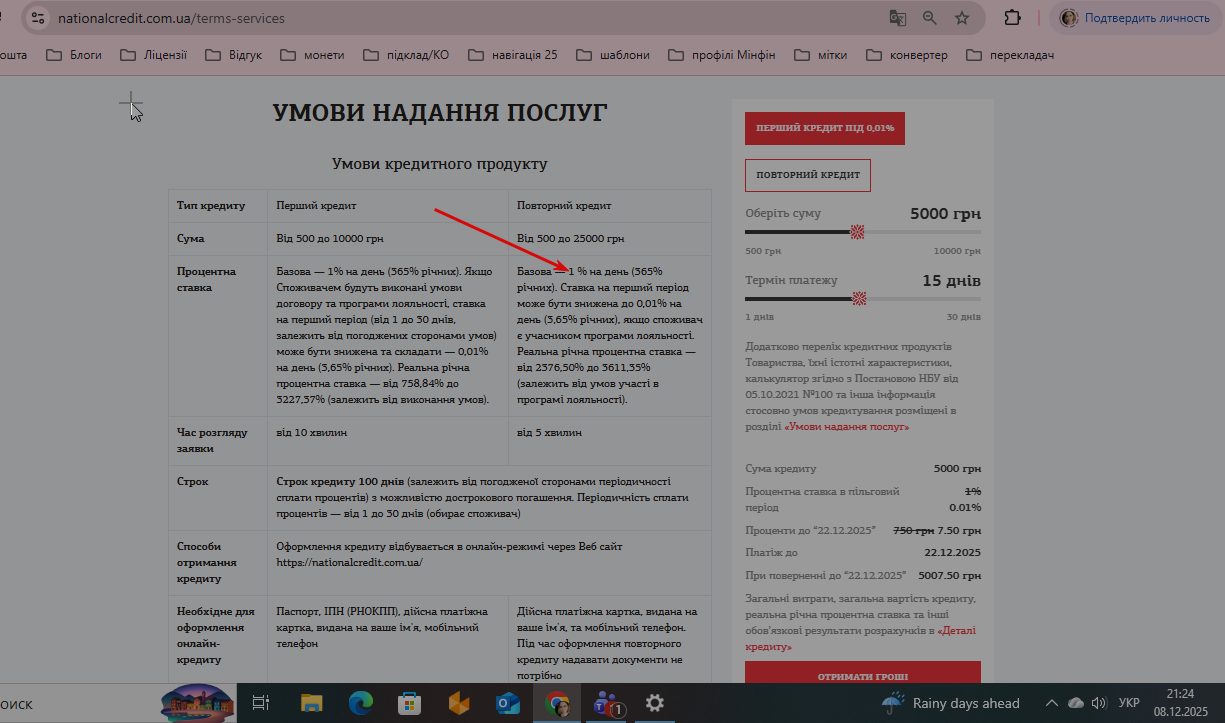The width and height of the screenshot is (1225, 723).
Task: Click the Від 500 до 25000 грн cell
Action: (610, 239)
